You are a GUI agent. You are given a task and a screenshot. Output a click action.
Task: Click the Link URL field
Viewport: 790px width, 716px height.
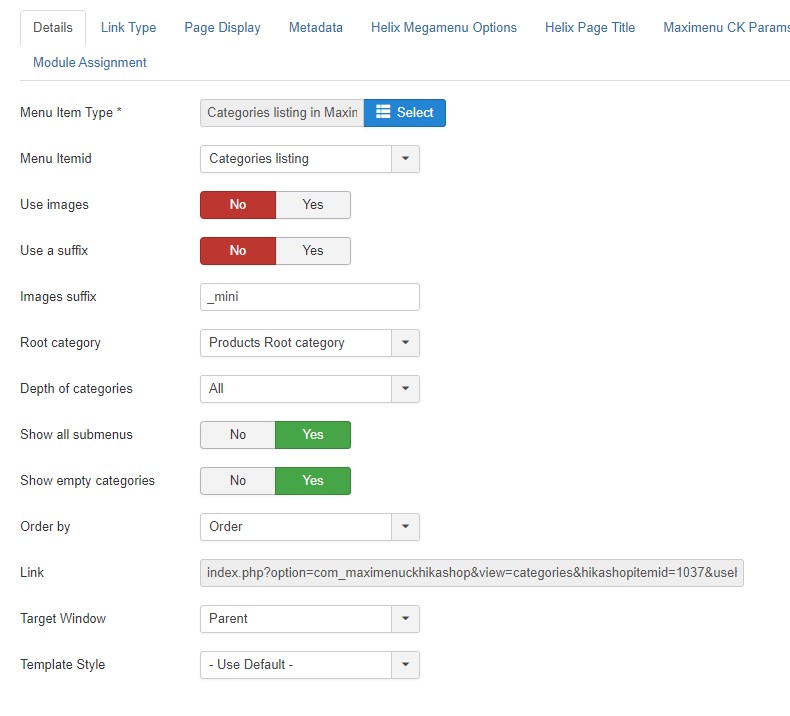(x=471, y=573)
